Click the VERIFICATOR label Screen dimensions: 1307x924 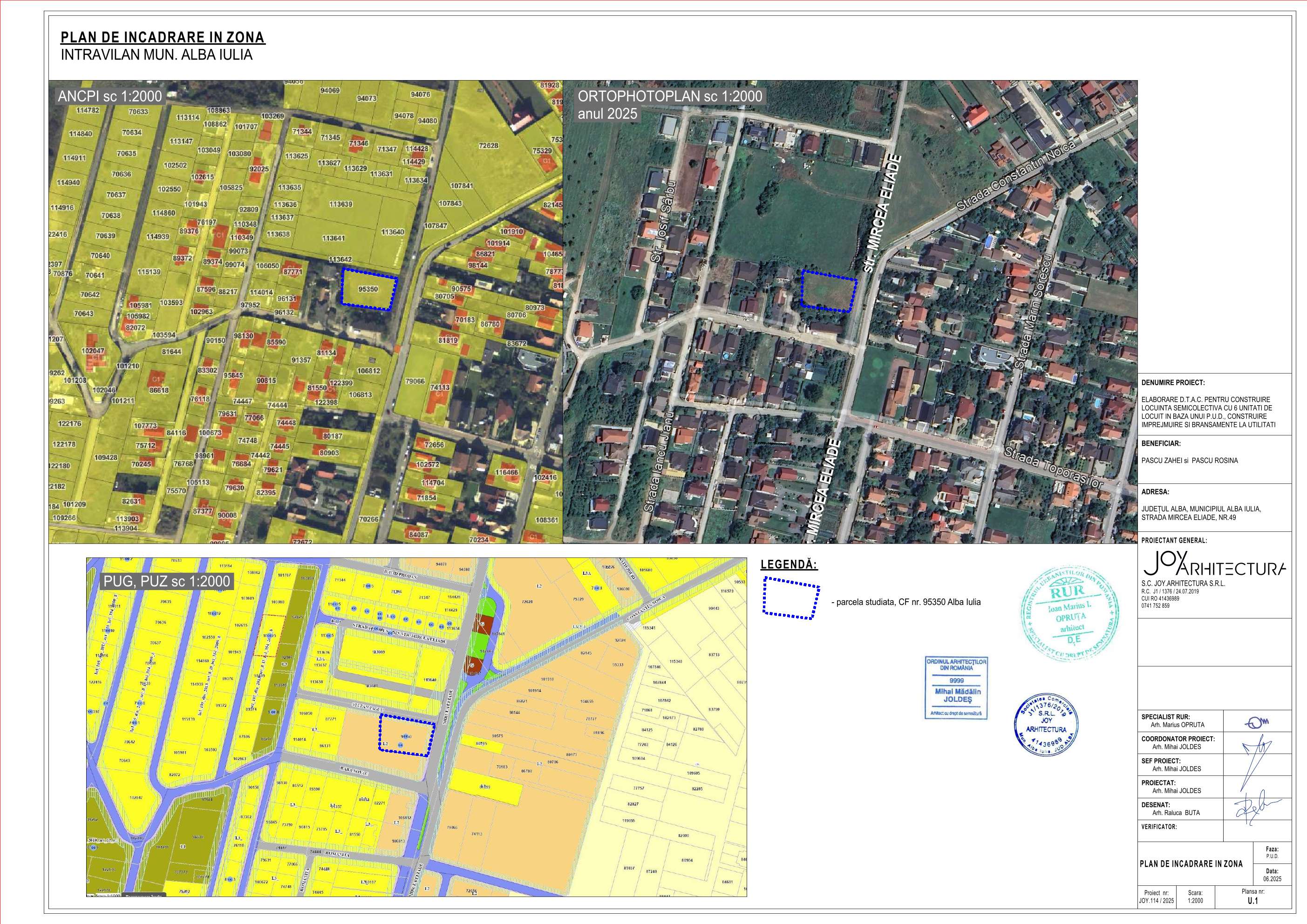tap(1159, 827)
